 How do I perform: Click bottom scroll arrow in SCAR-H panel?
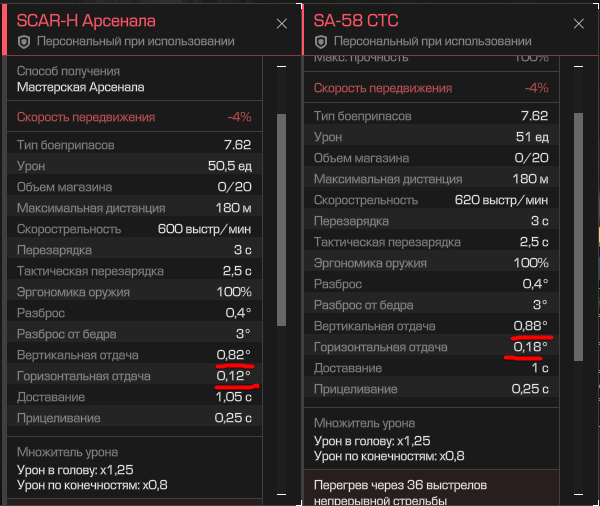click(x=281, y=495)
